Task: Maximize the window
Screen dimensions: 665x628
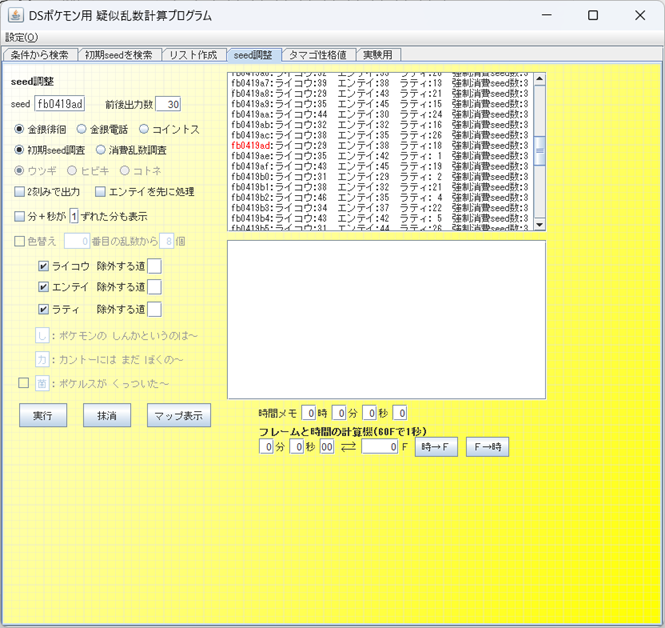Action: point(593,16)
